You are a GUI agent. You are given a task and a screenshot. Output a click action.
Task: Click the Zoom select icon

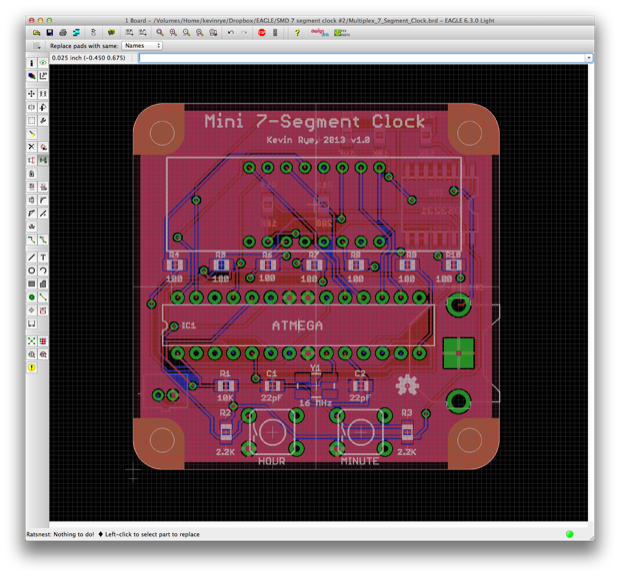(213, 32)
